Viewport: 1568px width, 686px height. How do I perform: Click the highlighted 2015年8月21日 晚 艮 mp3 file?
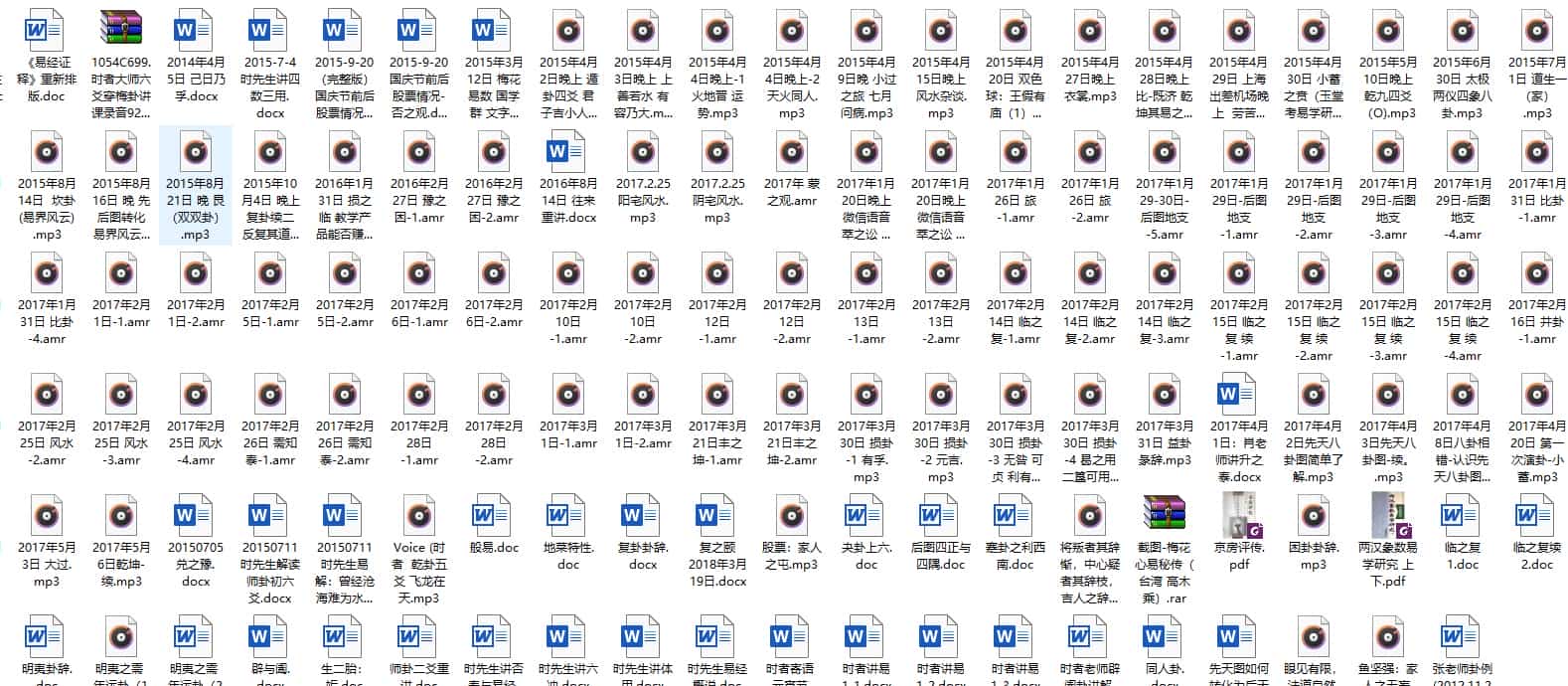195,153
